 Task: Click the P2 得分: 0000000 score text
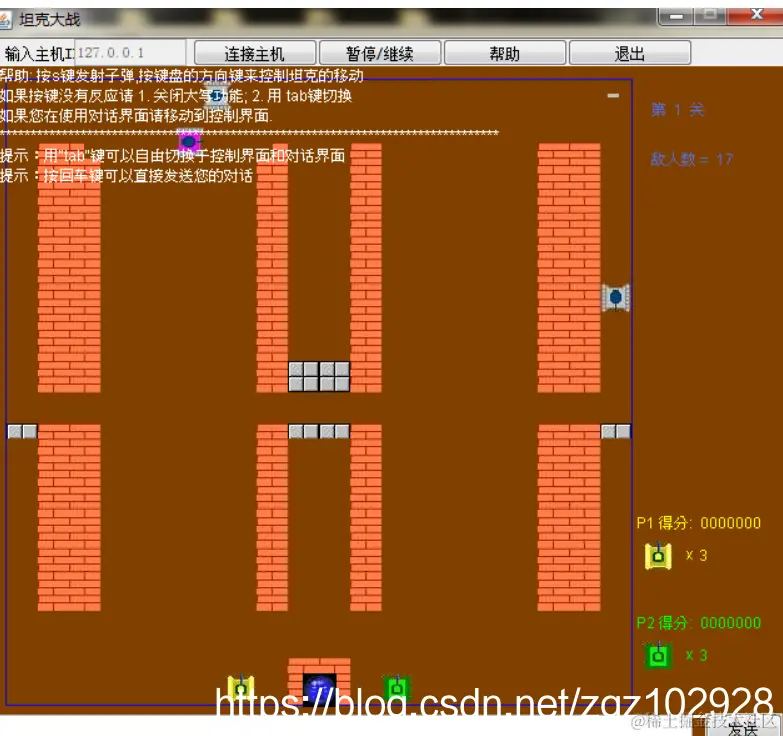699,623
